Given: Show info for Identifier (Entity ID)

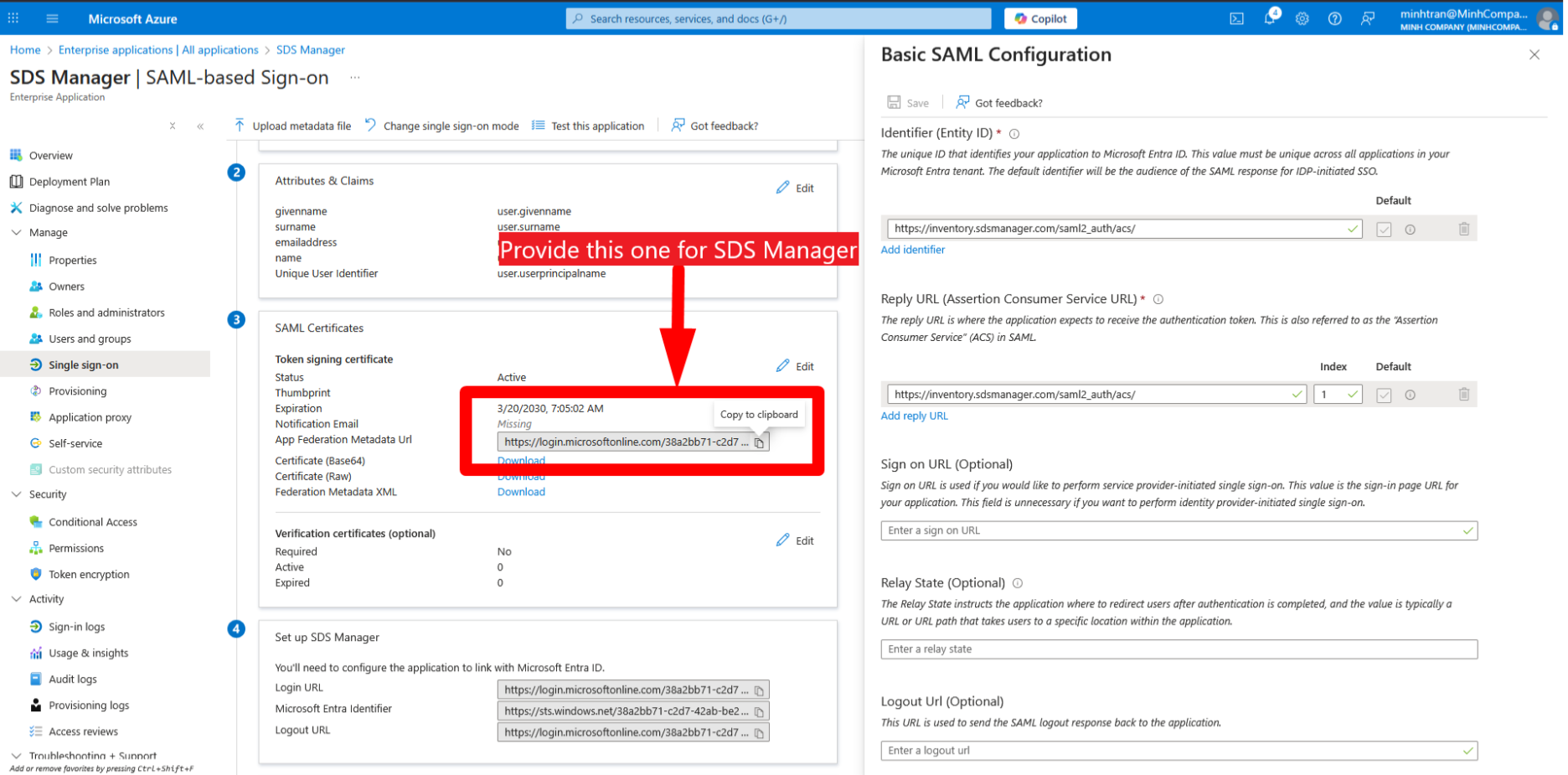Looking at the screenshot, I should [x=1014, y=134].
